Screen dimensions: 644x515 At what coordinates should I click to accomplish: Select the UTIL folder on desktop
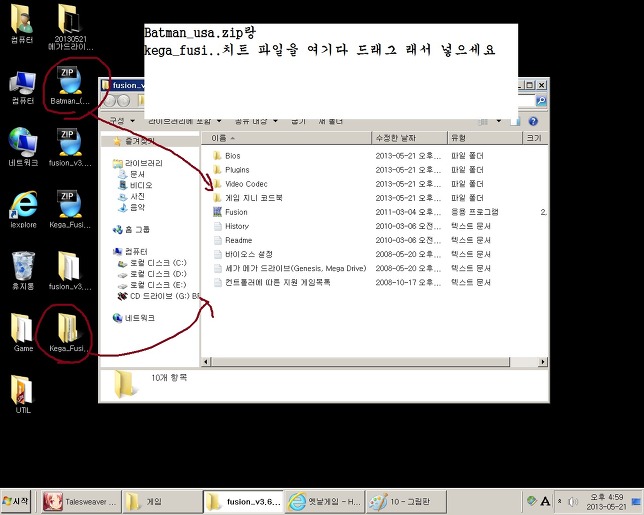23,394
